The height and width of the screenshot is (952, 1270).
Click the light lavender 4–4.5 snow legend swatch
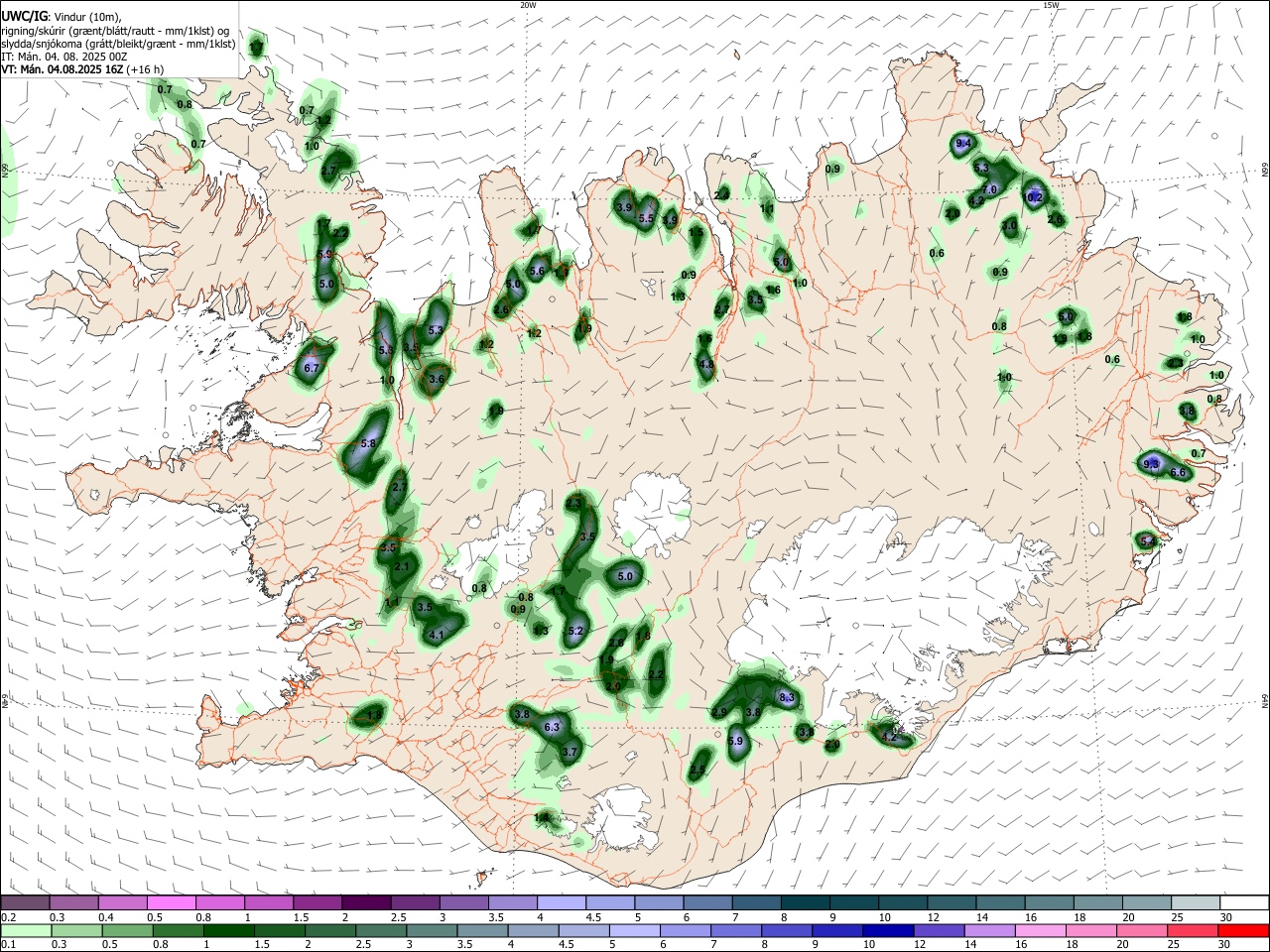click(560, 902)
